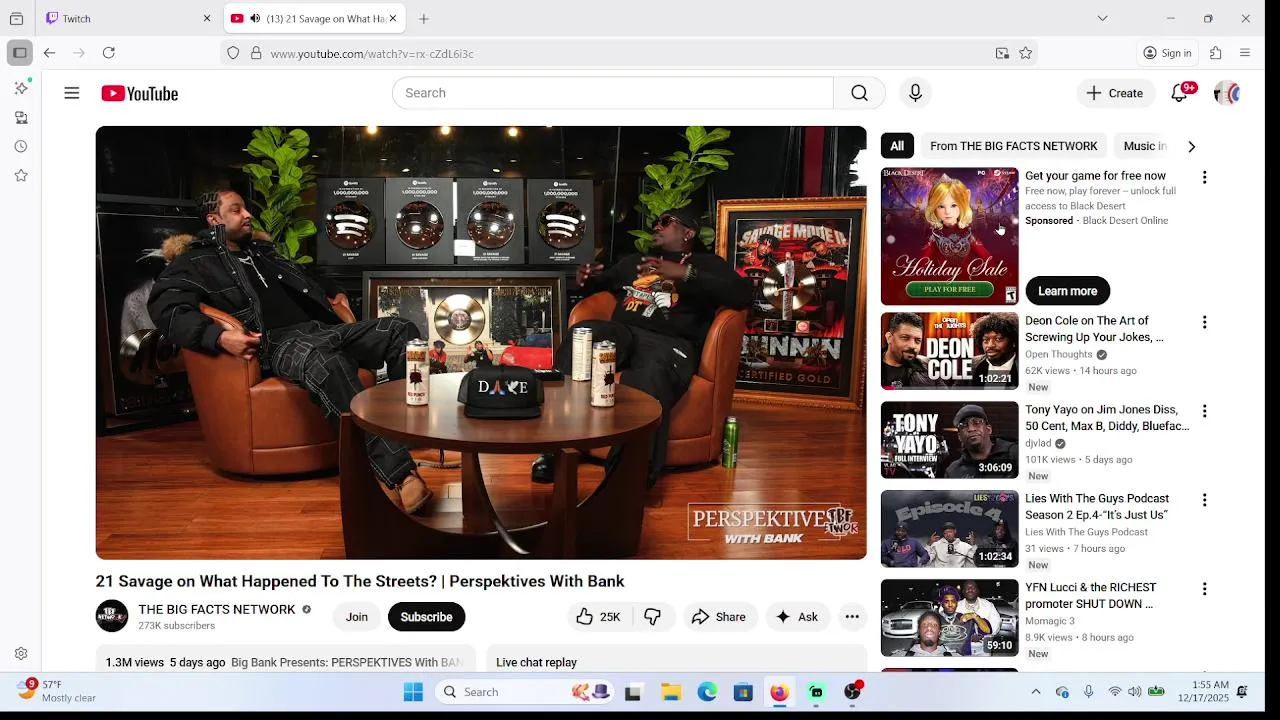Open more actions for the video
1280x720 pixels.
tap(852, 617)
